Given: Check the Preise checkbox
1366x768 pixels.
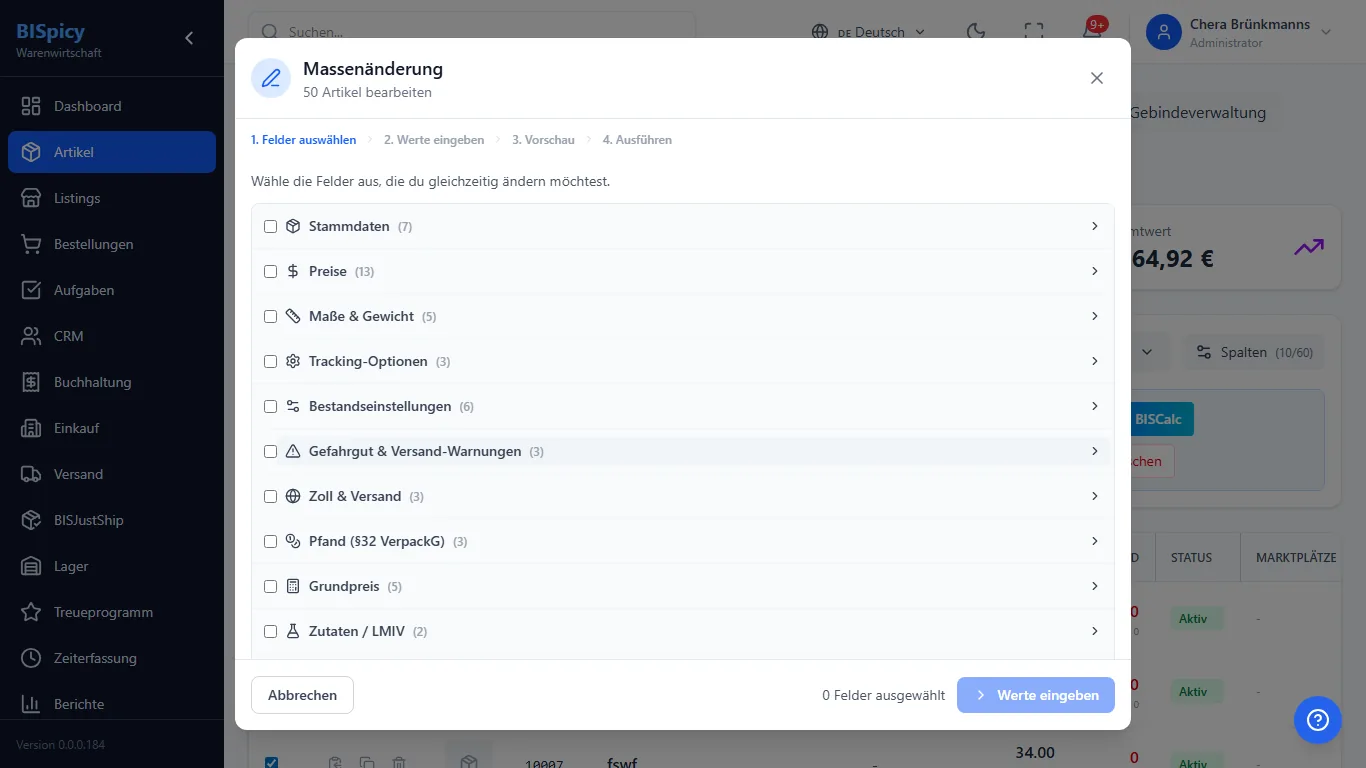Looking at the screenshot, I should (x=270, y=272).
